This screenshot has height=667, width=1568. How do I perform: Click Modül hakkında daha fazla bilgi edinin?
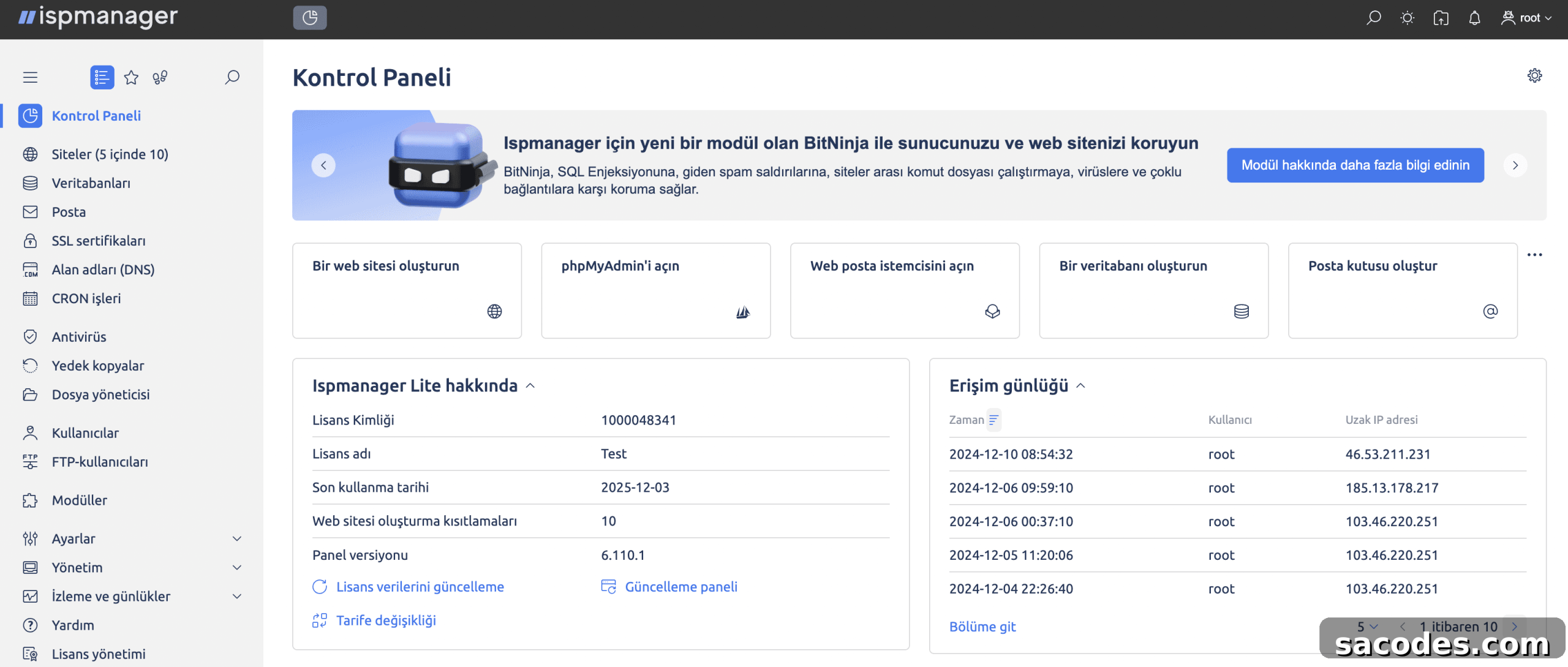1355,165
